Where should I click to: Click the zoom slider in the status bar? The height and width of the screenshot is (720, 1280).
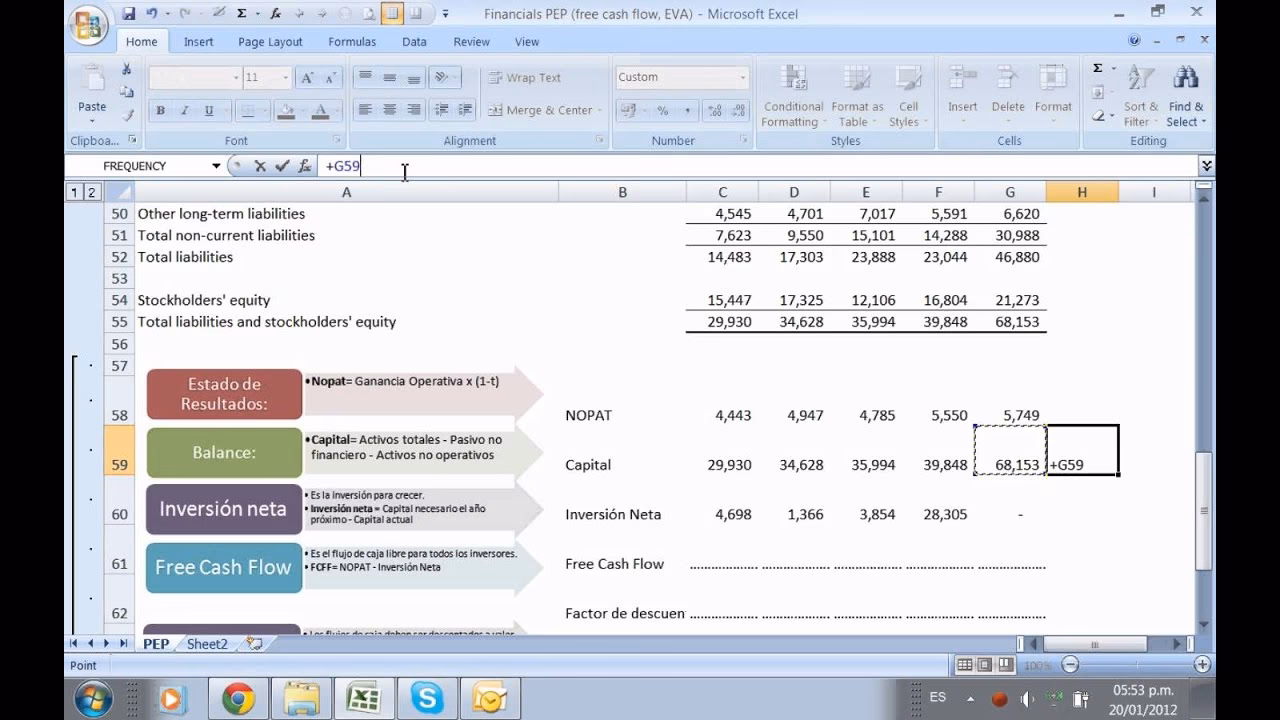tap(1136, 665)
